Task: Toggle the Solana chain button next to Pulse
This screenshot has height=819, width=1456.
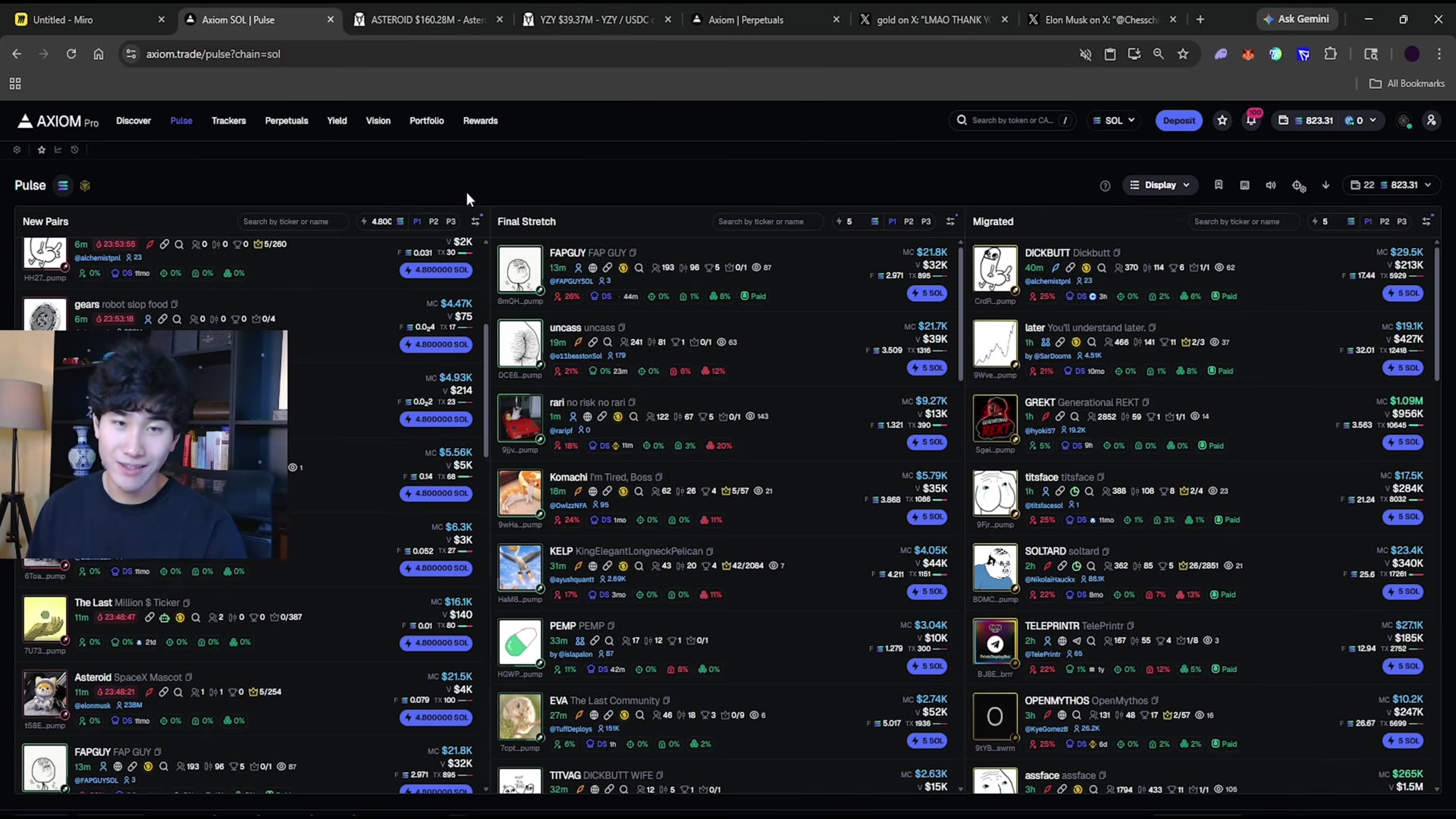Action: click(x=63, y=186)
